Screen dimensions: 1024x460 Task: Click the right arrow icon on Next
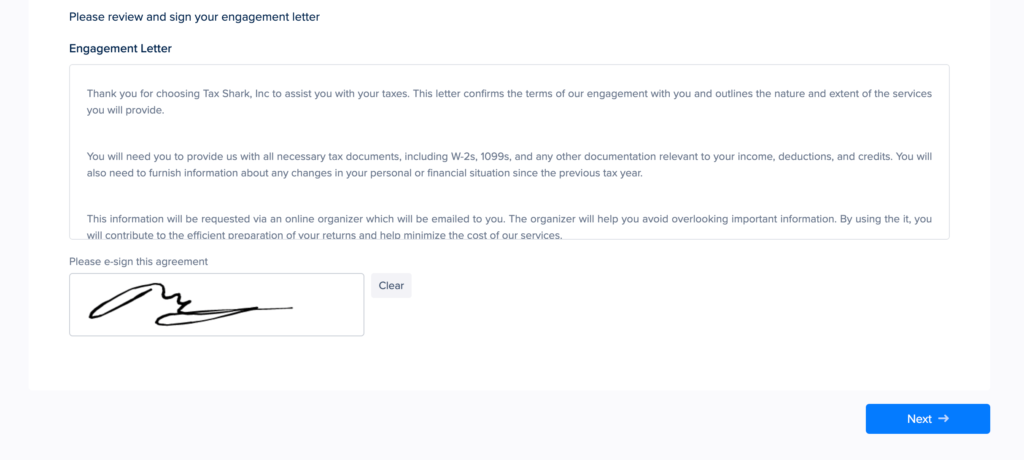tap(944, 419)
